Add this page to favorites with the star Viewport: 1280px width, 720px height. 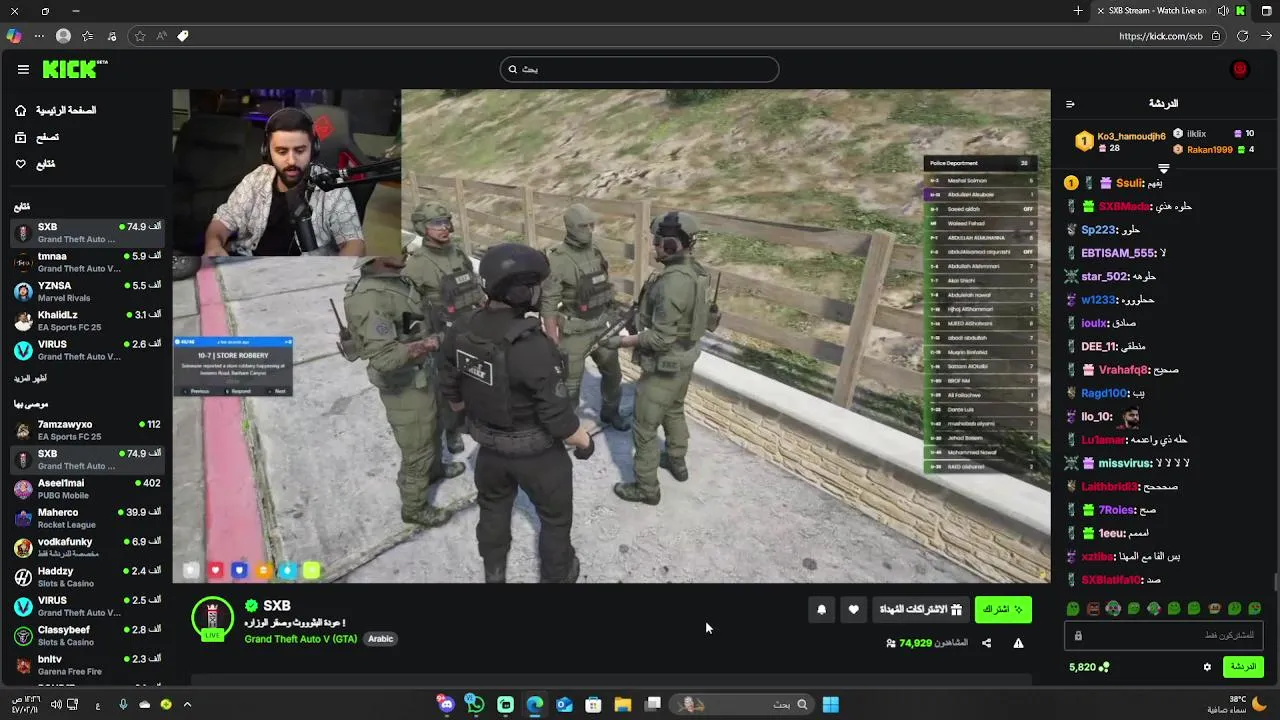click(140, 36)
